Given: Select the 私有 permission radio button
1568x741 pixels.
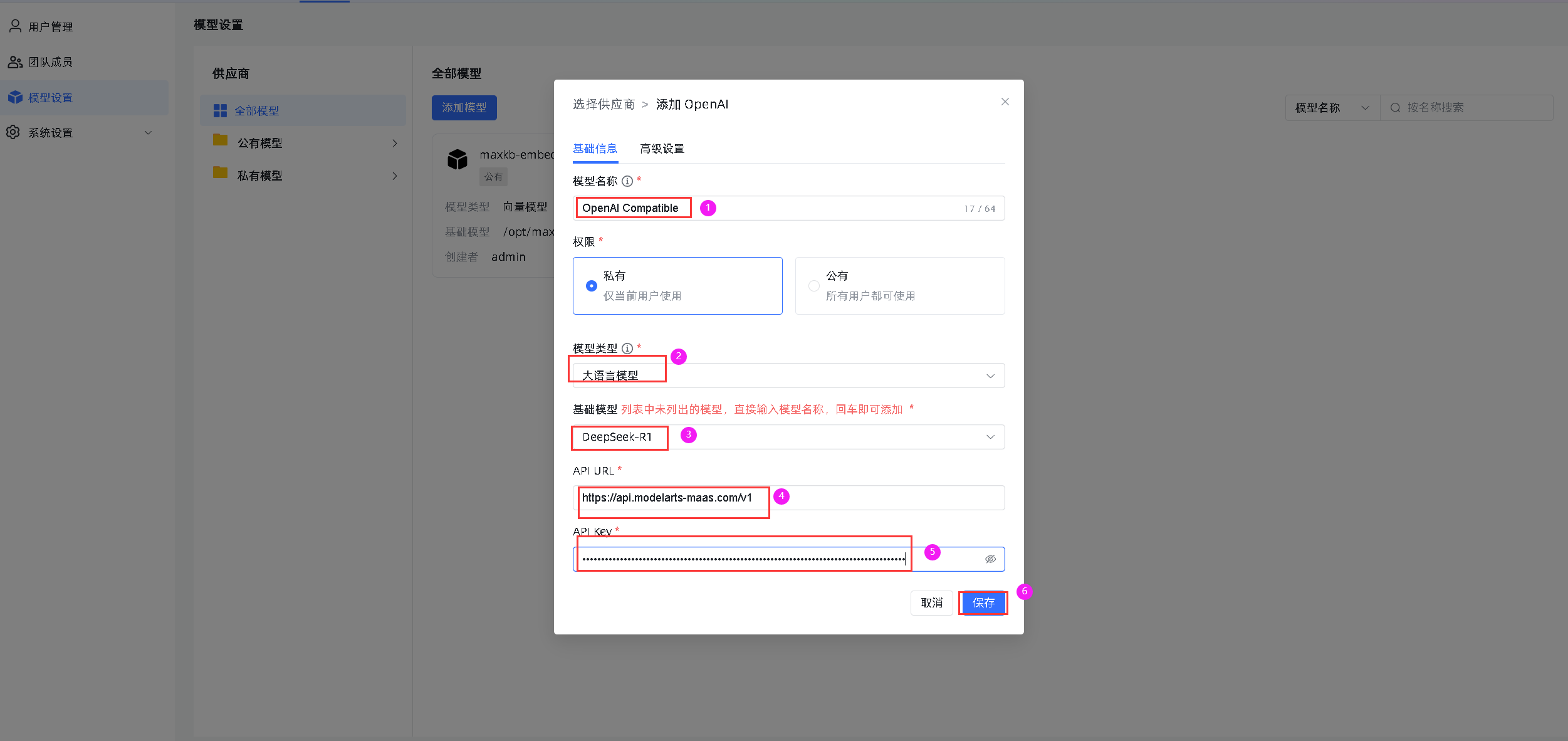Looking at the screenshot, I should tap(591, 285).
